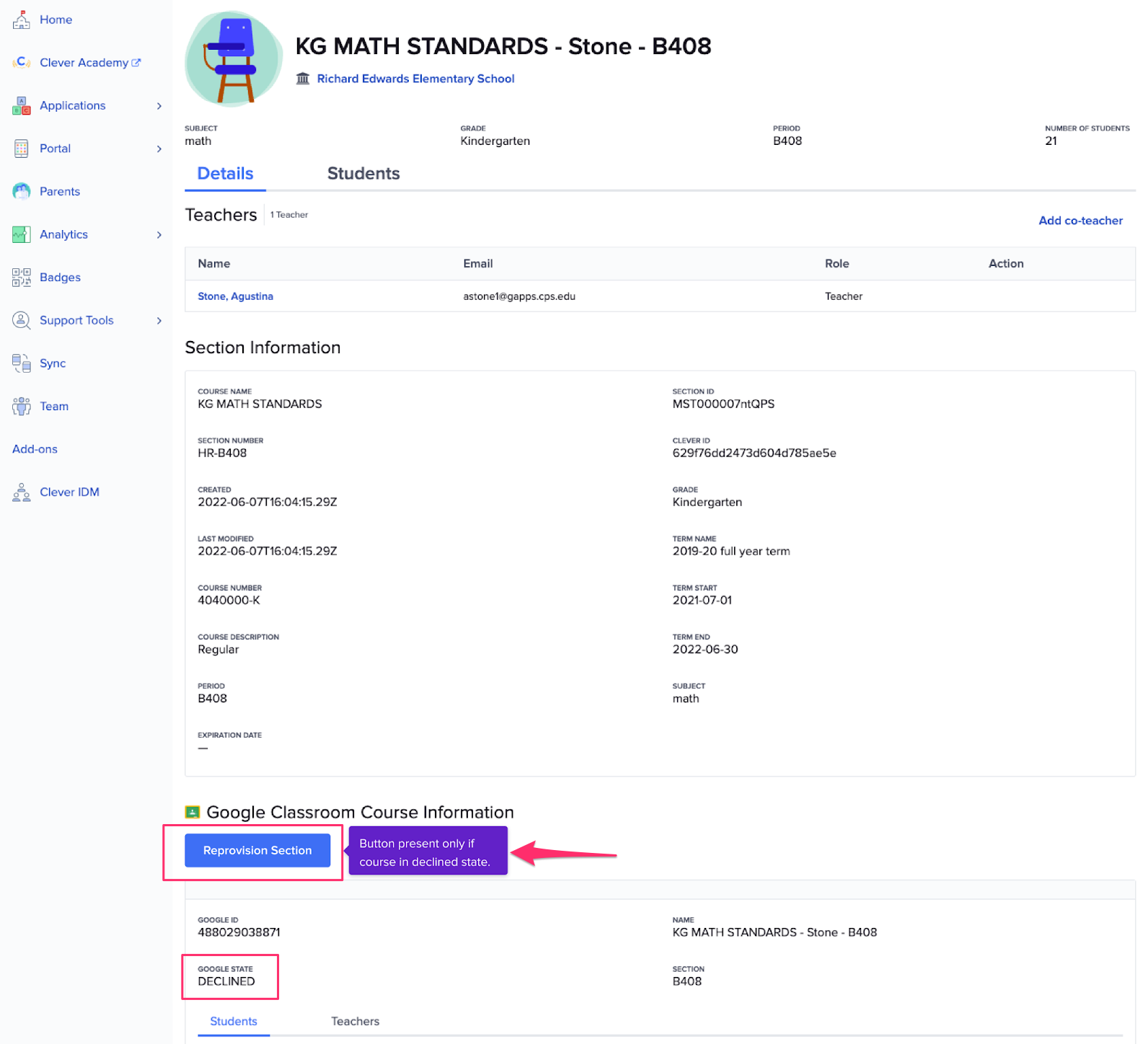
Task: Click section number HR-B408
Action: pyautogui.click(x=222, y=454)
